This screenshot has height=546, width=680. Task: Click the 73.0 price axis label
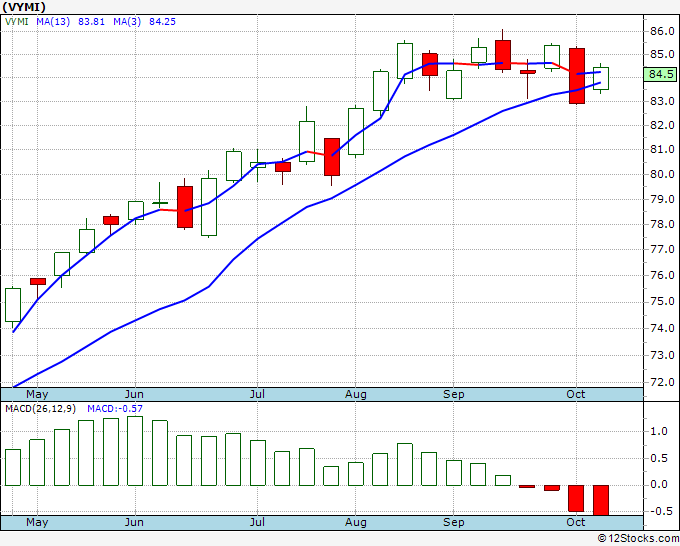click(x=662, y=356)
